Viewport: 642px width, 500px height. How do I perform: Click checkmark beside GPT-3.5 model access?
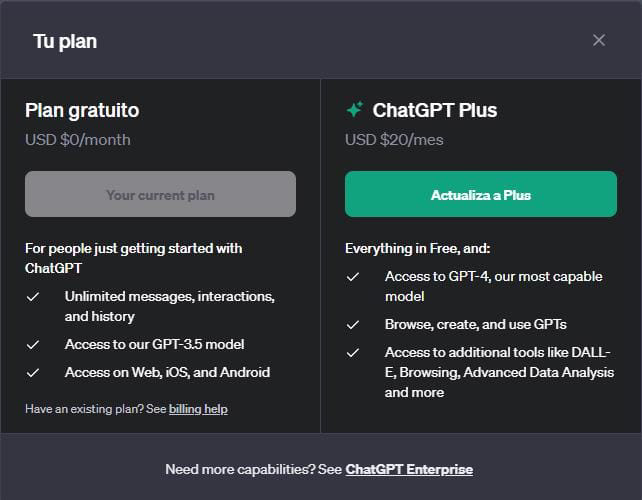coord(33,344)
